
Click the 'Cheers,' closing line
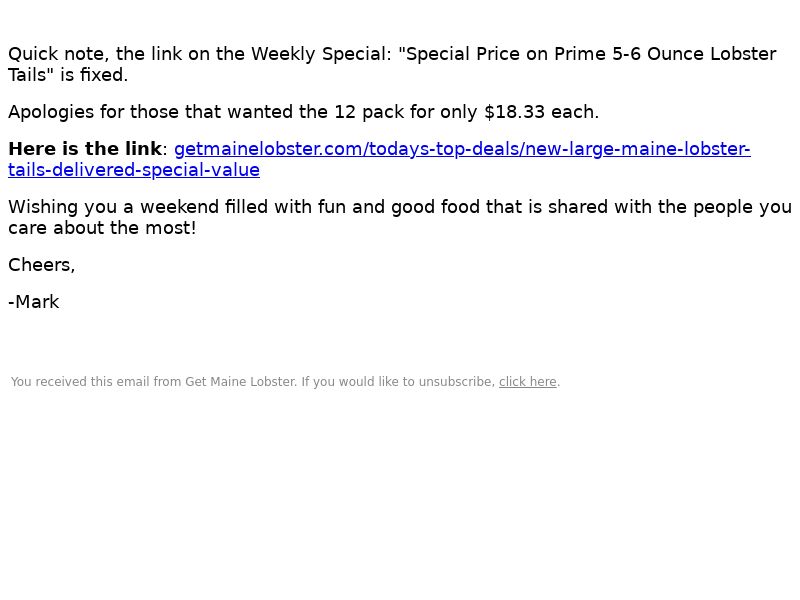41,265
